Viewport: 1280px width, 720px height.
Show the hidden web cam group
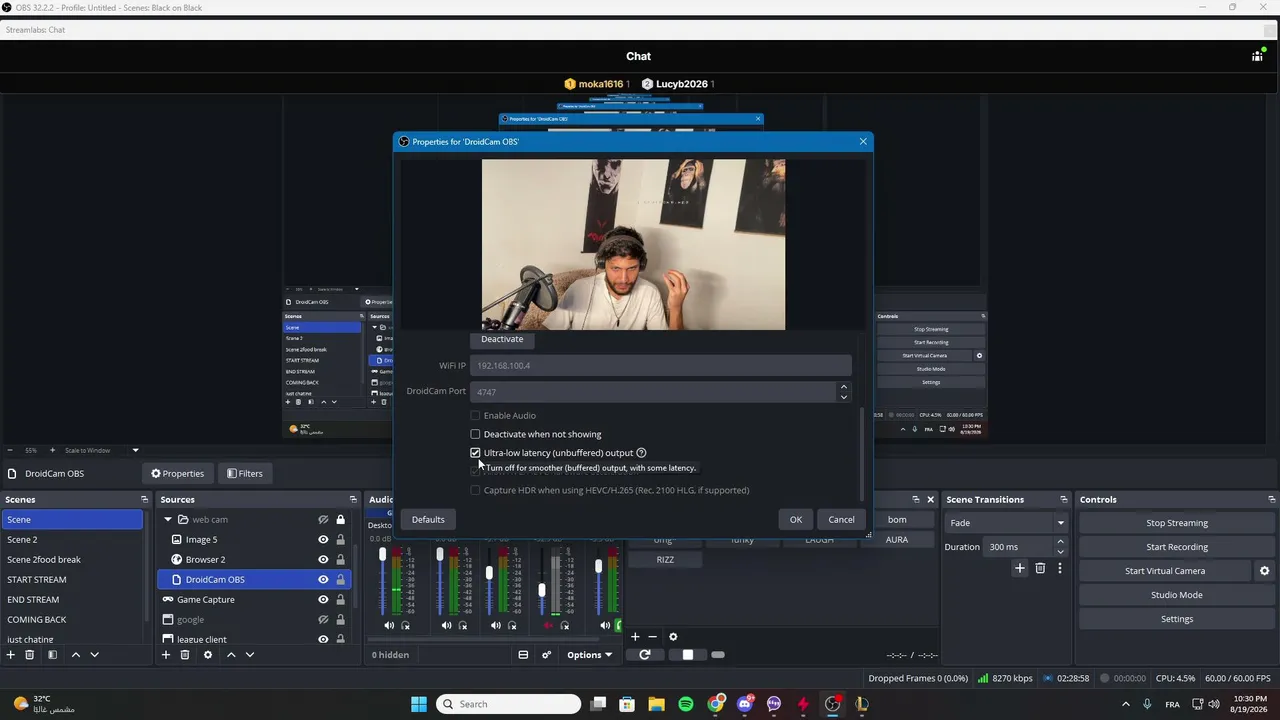323,520
